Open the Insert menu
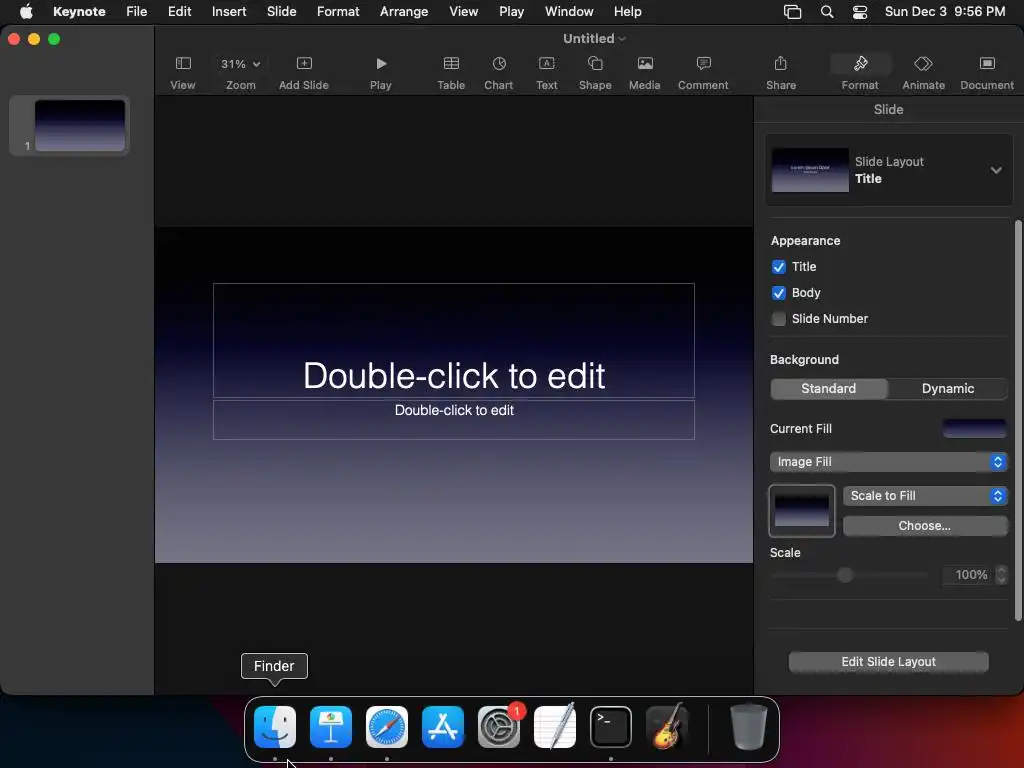Viewport: 1024px width, 768px height. (229, 12)
